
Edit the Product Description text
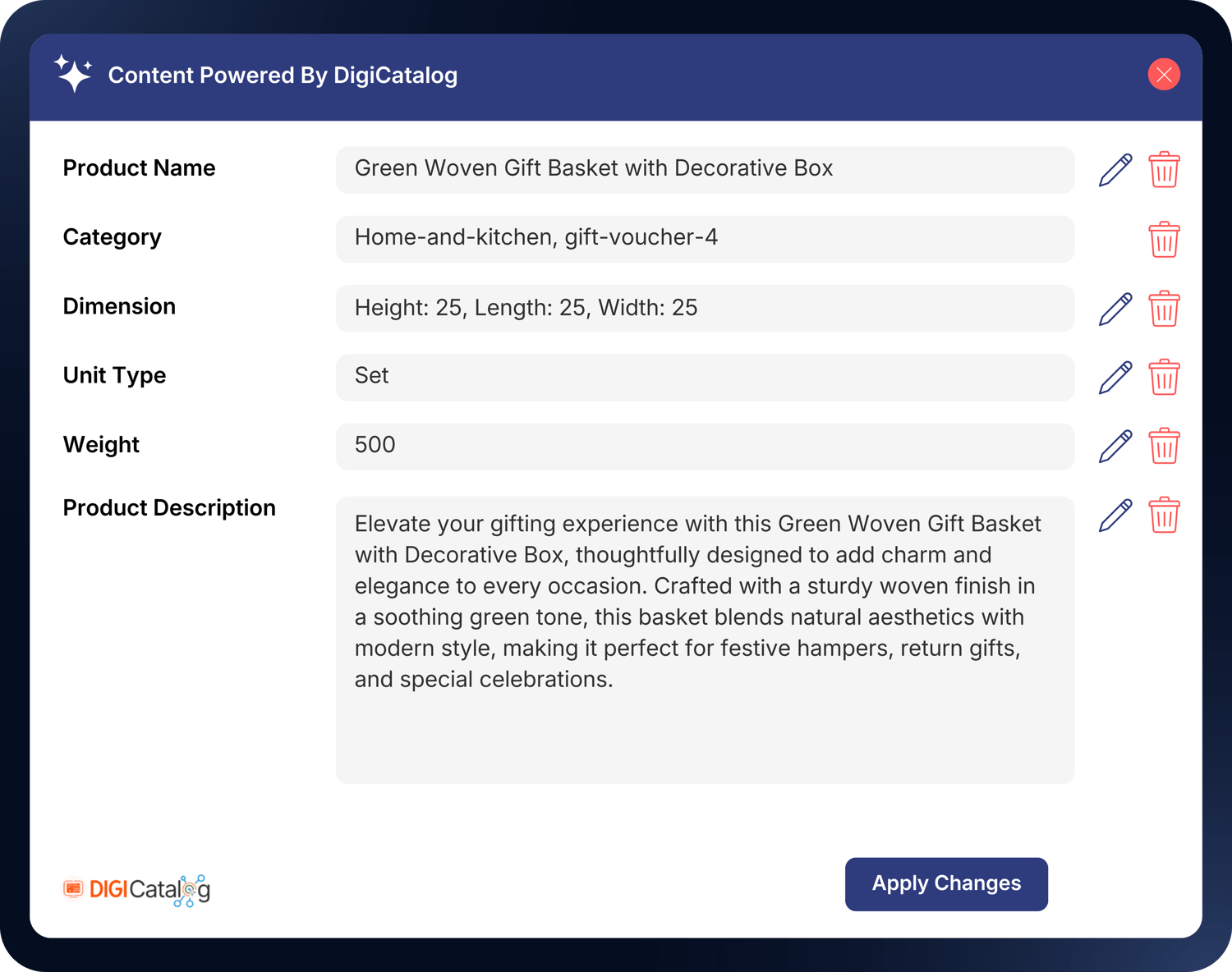pyautogui.click(x=1115, y=516)
